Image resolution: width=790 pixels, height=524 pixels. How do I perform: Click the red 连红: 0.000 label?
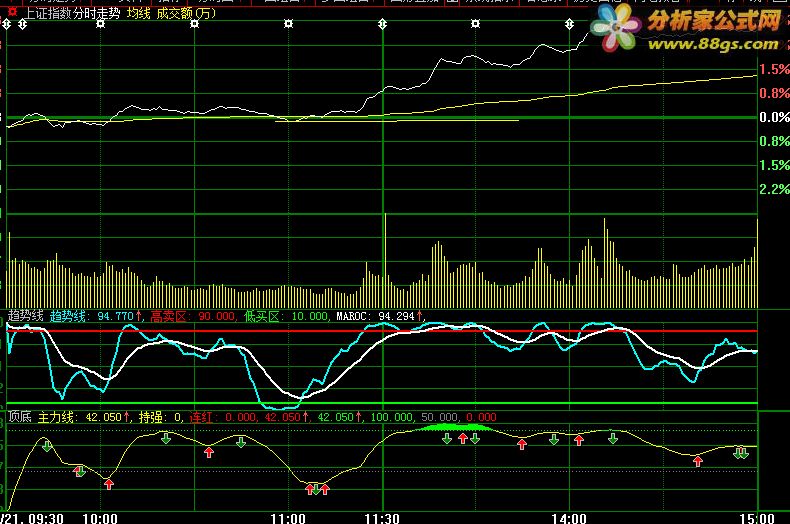pos(223,417)
